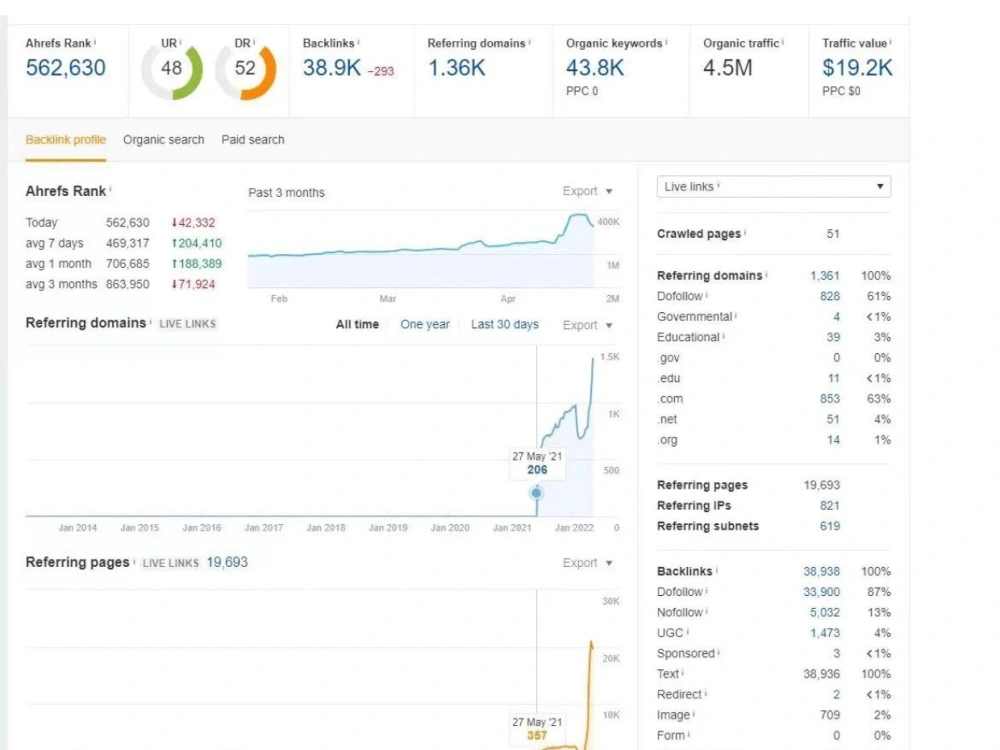
Task: Click the UR 48 green gauge
Action: (x=172, y=71)
